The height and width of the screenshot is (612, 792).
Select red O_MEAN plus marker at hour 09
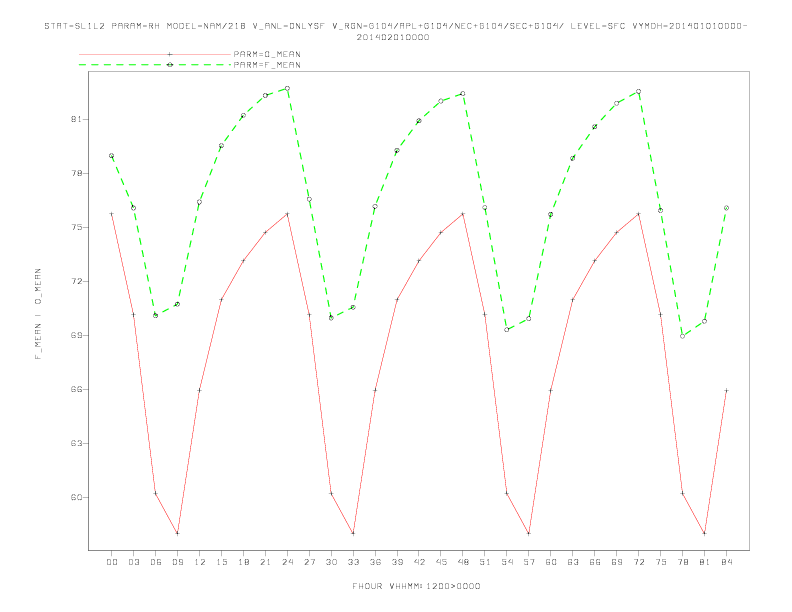tap(177, 533)
